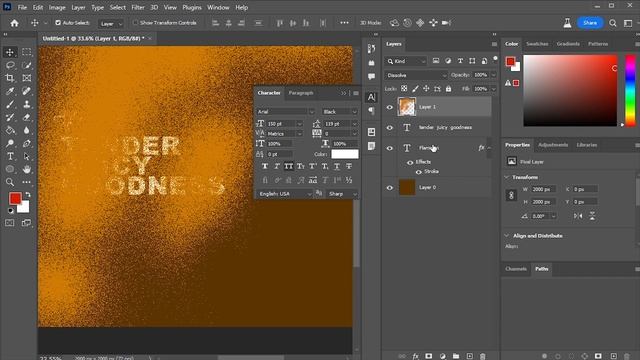Go to Photoshop Home screen
640x360 pixels.
(x=14, y=23)
